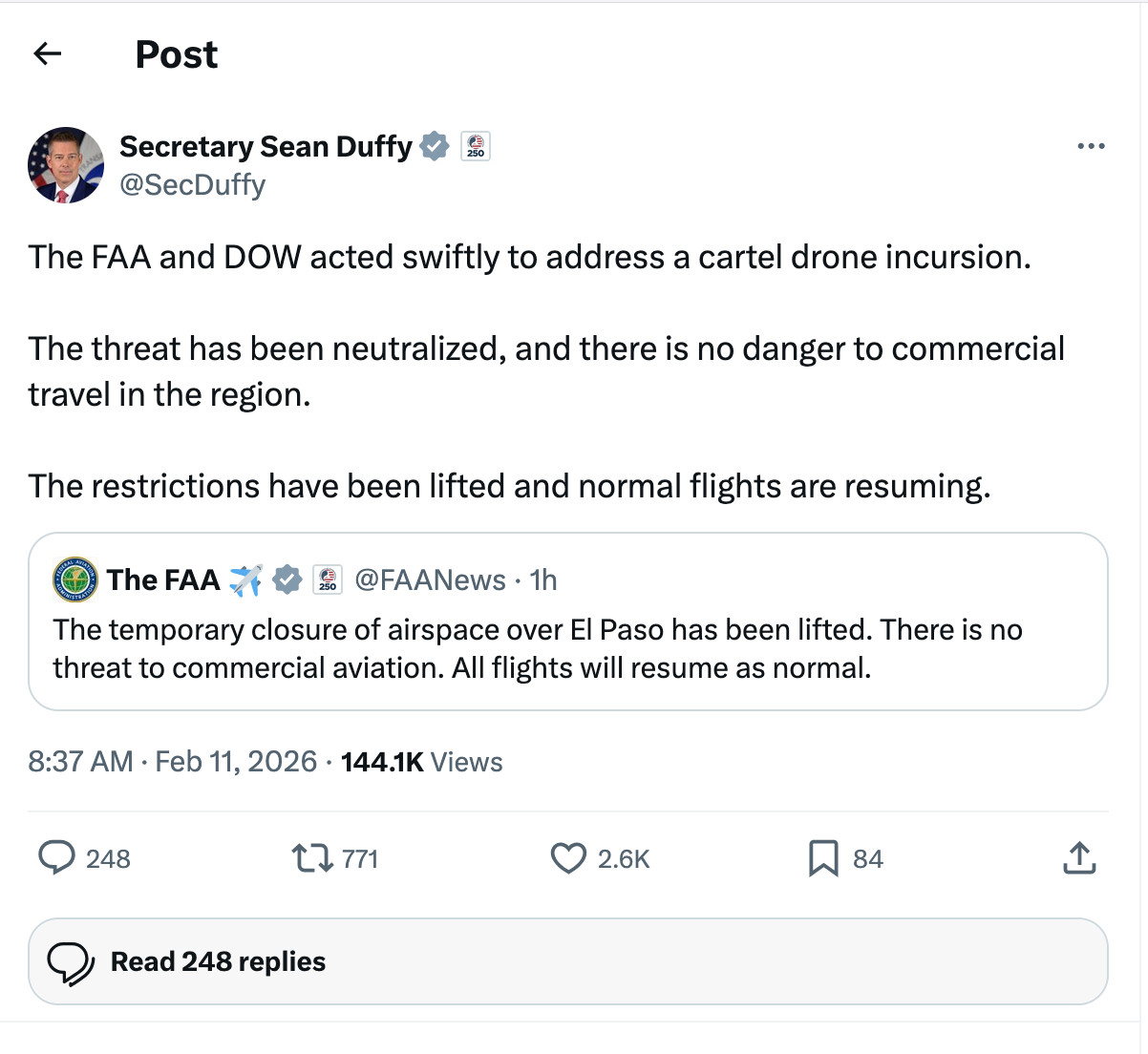The height and width of the screenshot is (1054, 1148).
Task: Open the three-dot more options menu
Action: 1091,147
